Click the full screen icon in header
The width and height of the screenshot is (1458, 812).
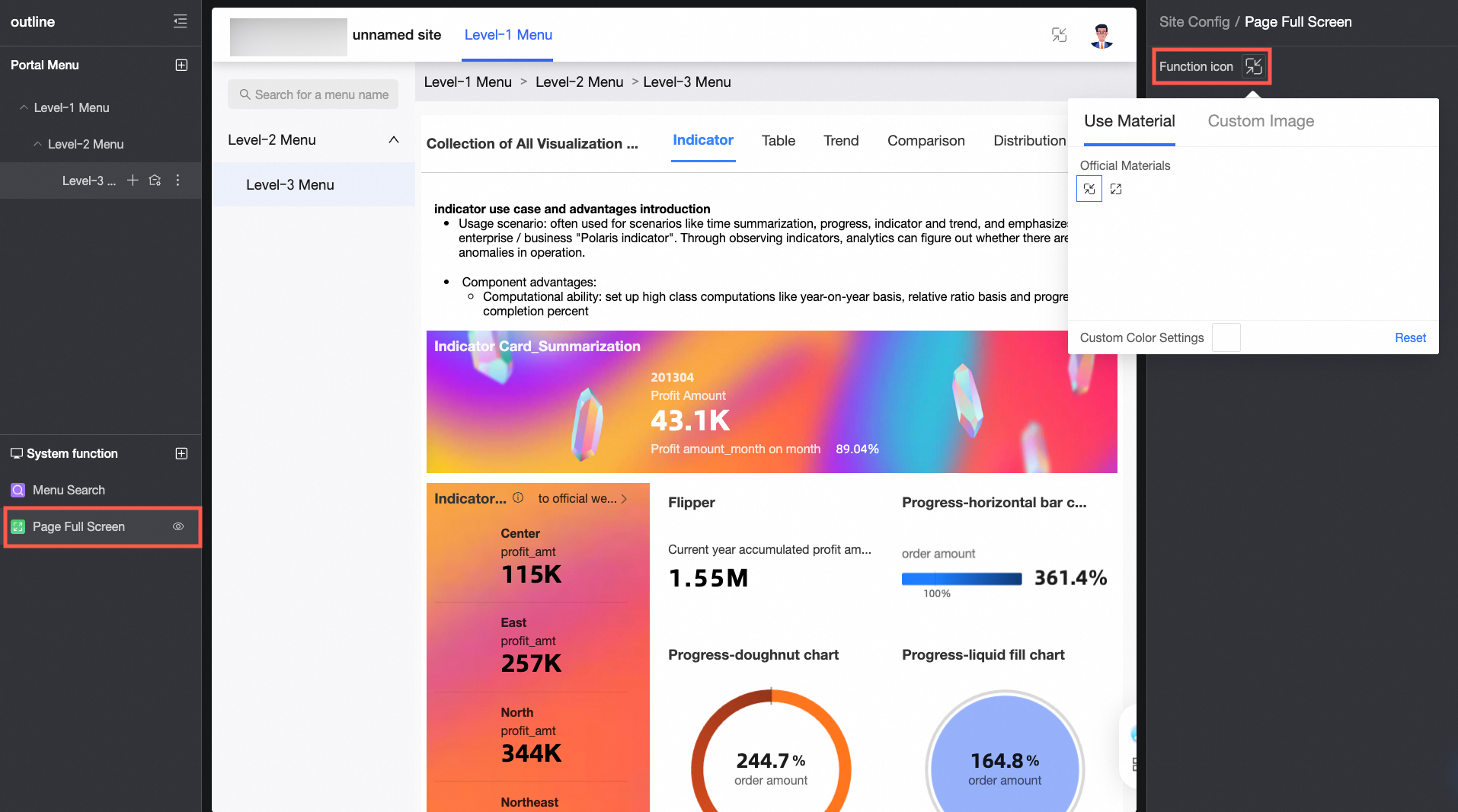tap(1059, 35)
